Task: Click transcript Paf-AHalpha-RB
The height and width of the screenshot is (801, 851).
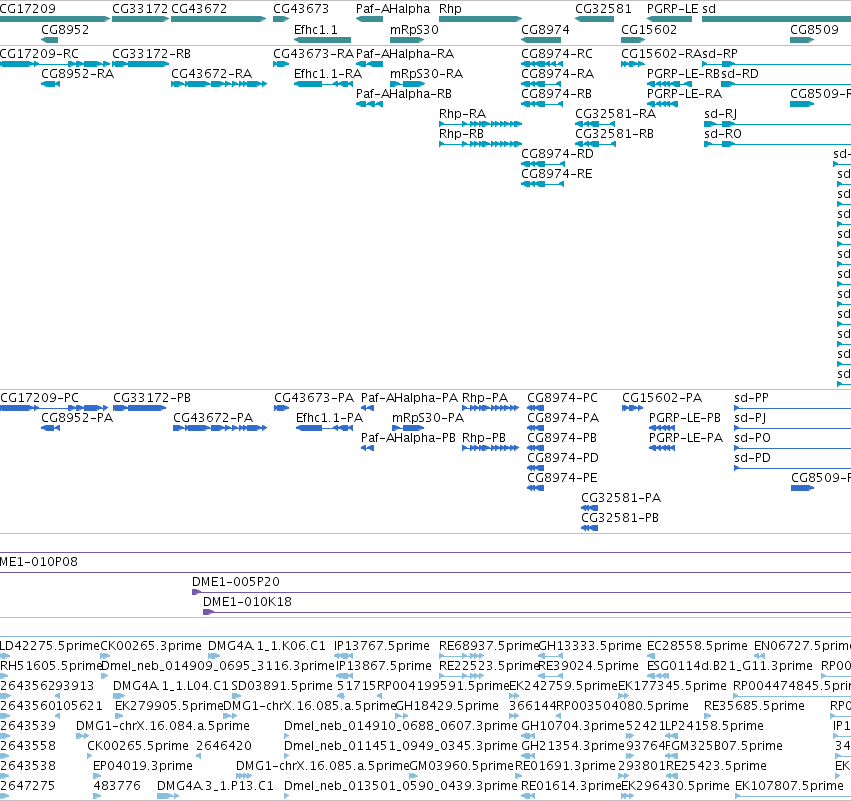Action: [x=404, y=94]
